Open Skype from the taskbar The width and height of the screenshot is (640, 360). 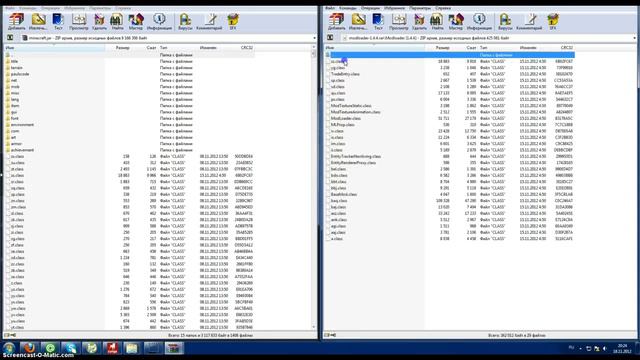[x=71, y=348]
